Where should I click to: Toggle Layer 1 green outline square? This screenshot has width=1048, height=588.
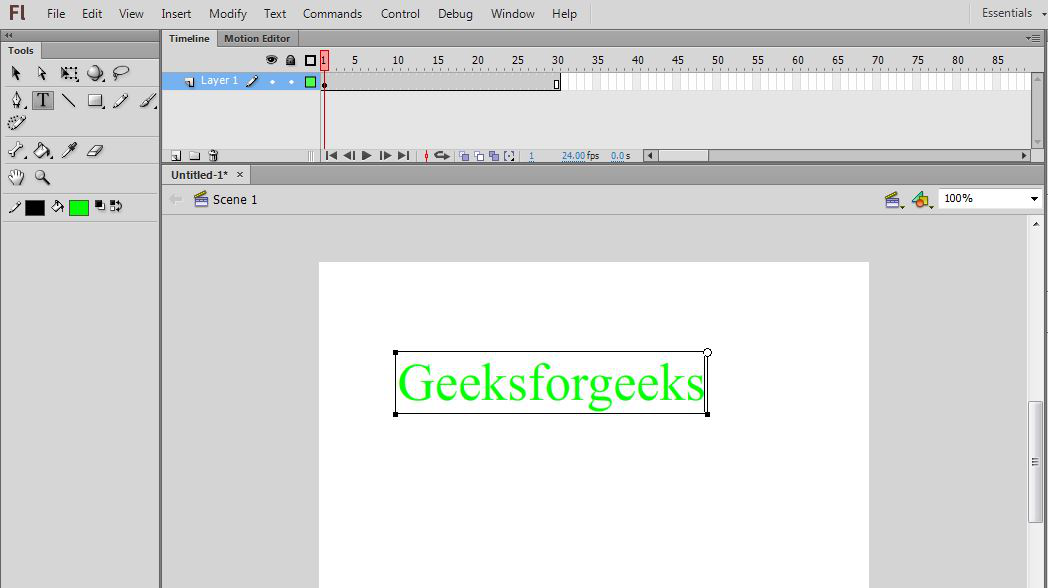tap(310, 82)
